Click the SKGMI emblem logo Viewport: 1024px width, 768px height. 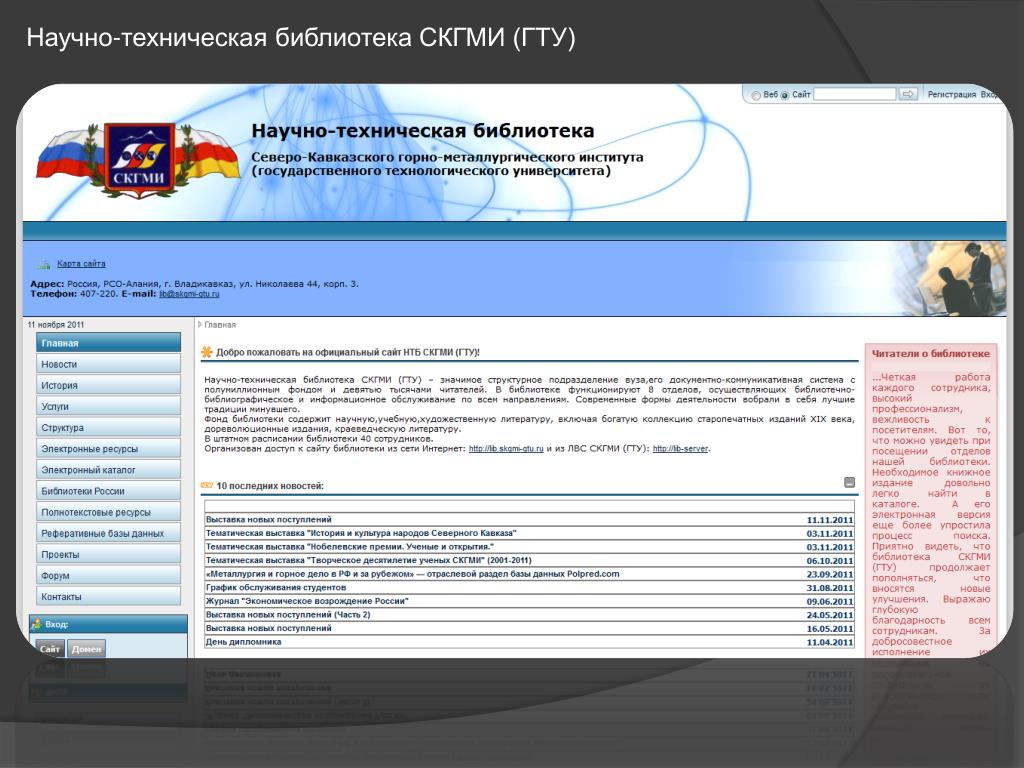pos(139,161)
